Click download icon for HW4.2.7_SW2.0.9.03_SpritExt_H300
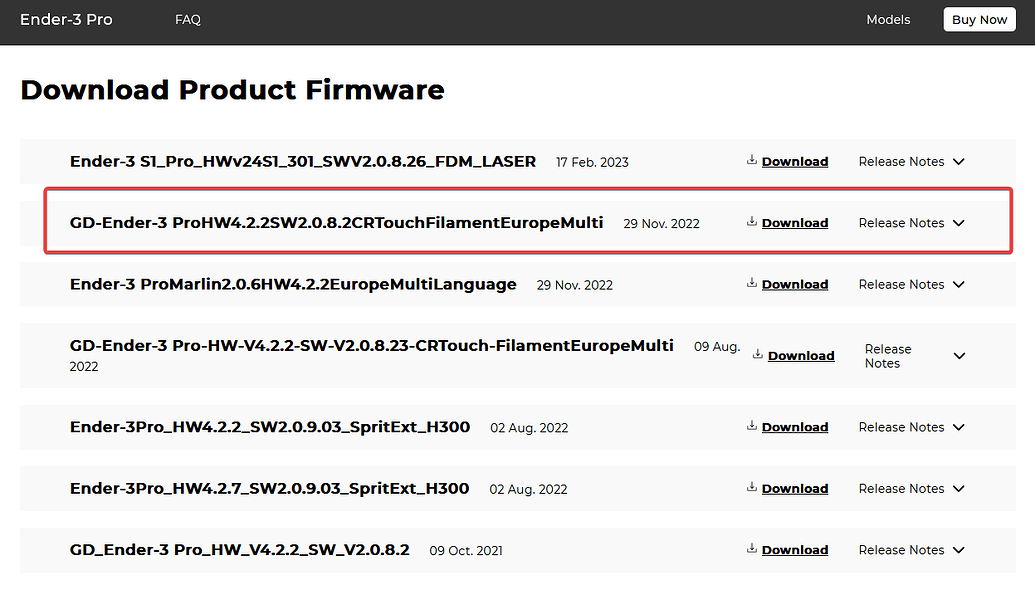The height and width of the screenshot is (589, 1035). click(751, 487)
